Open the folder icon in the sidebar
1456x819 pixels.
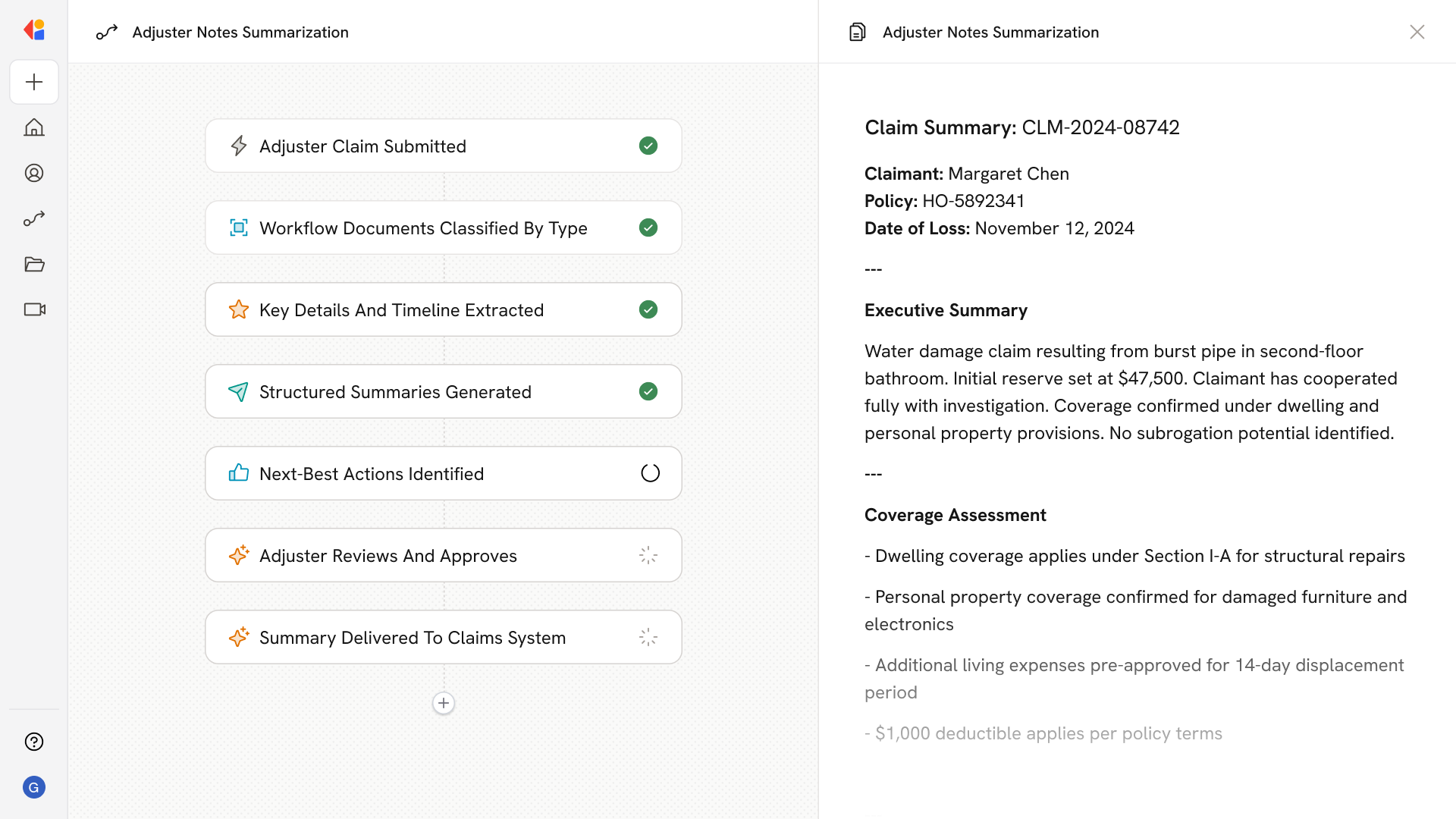(34, 264)
